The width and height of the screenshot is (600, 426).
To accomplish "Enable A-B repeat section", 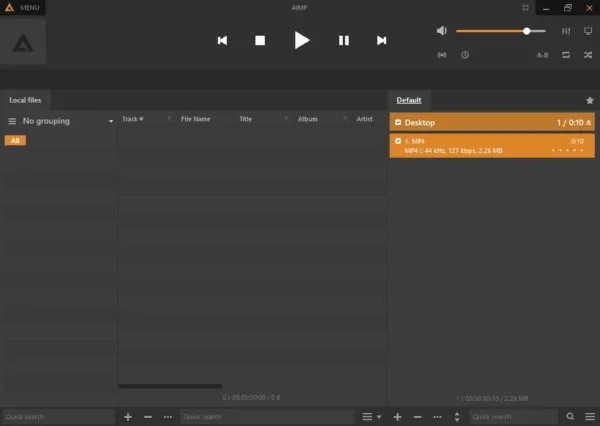I will coord(542,55).
